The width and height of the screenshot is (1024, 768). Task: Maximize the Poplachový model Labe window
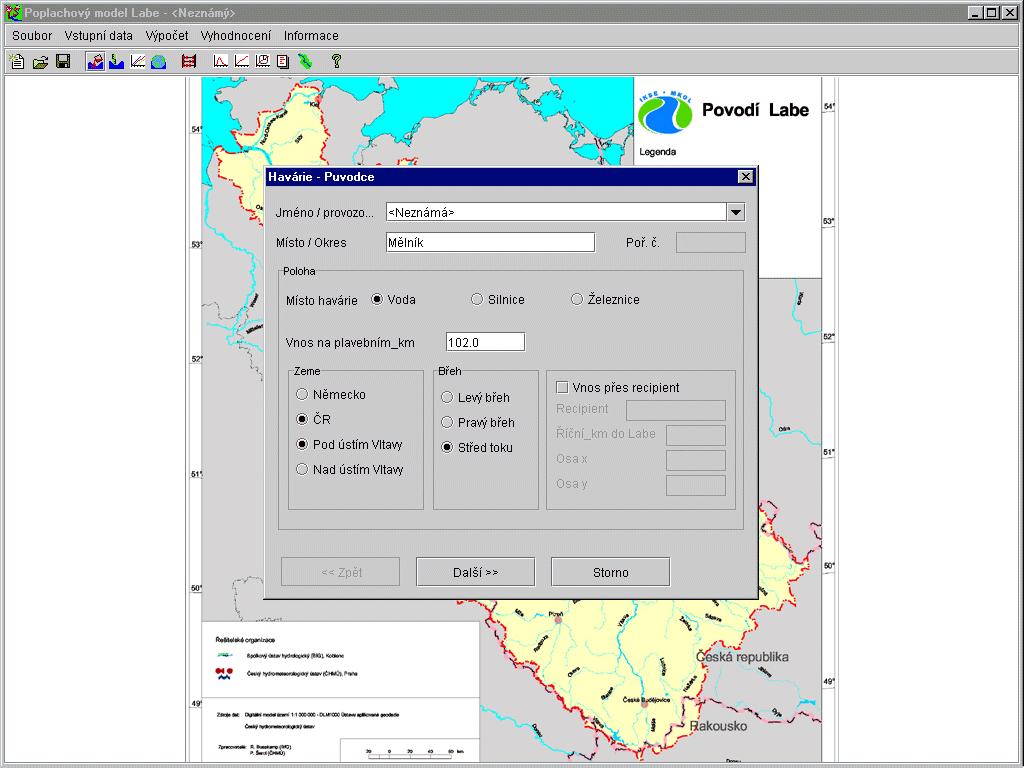992,12
